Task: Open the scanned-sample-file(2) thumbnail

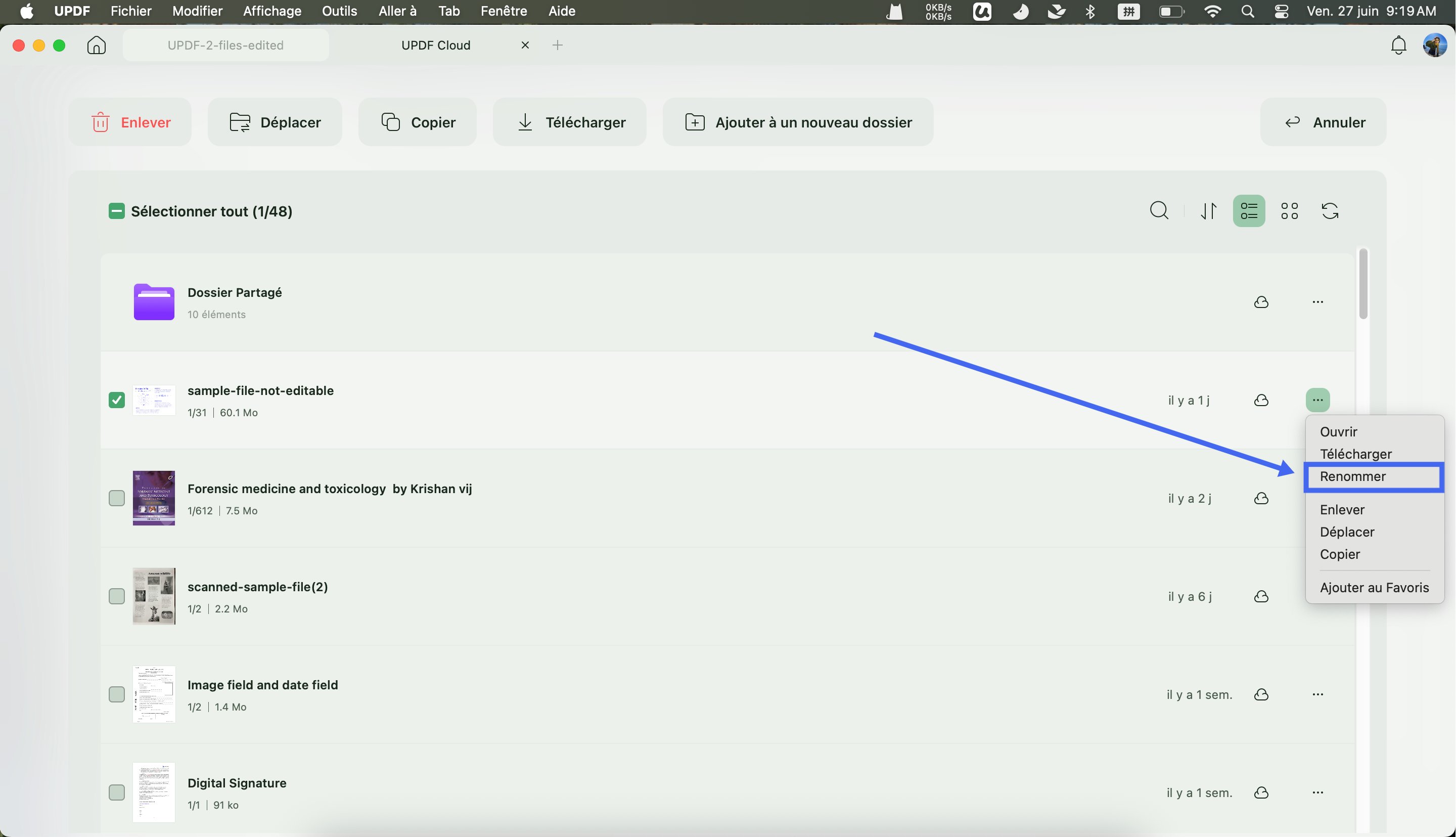Action: coord(154,597)
